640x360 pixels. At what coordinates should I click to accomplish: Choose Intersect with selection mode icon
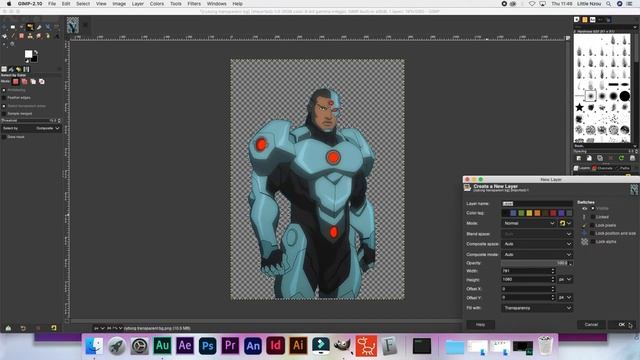coord(42,82)
